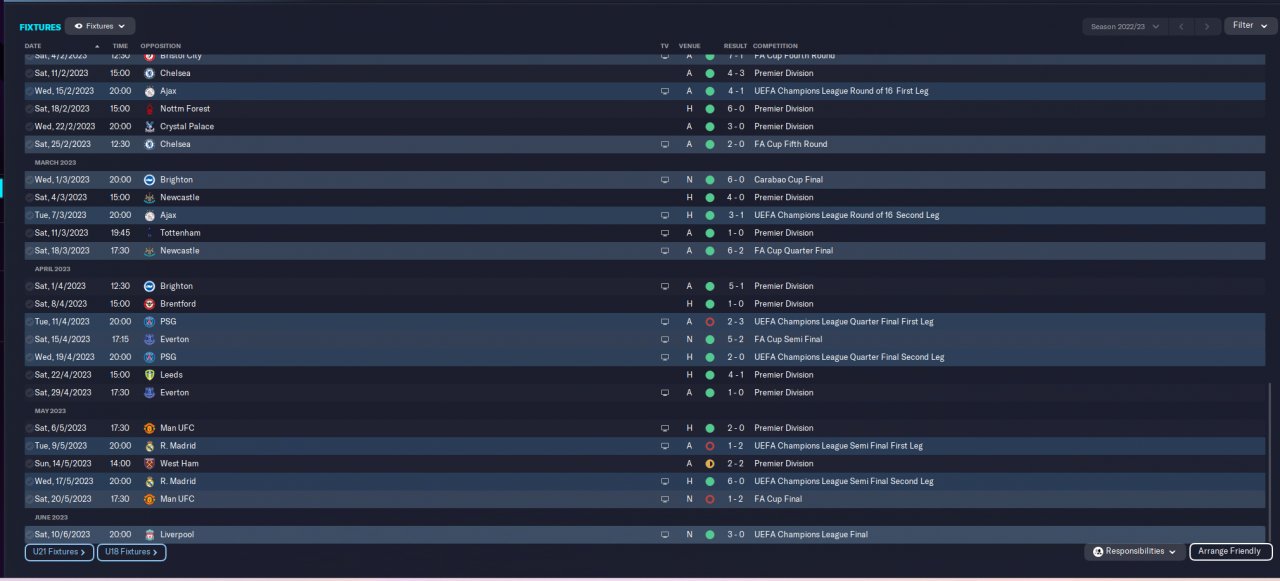Click Man UFC crest in the 6/5/2023 row
This screenshot has height=581, width=1280.
tap(149, 428)
